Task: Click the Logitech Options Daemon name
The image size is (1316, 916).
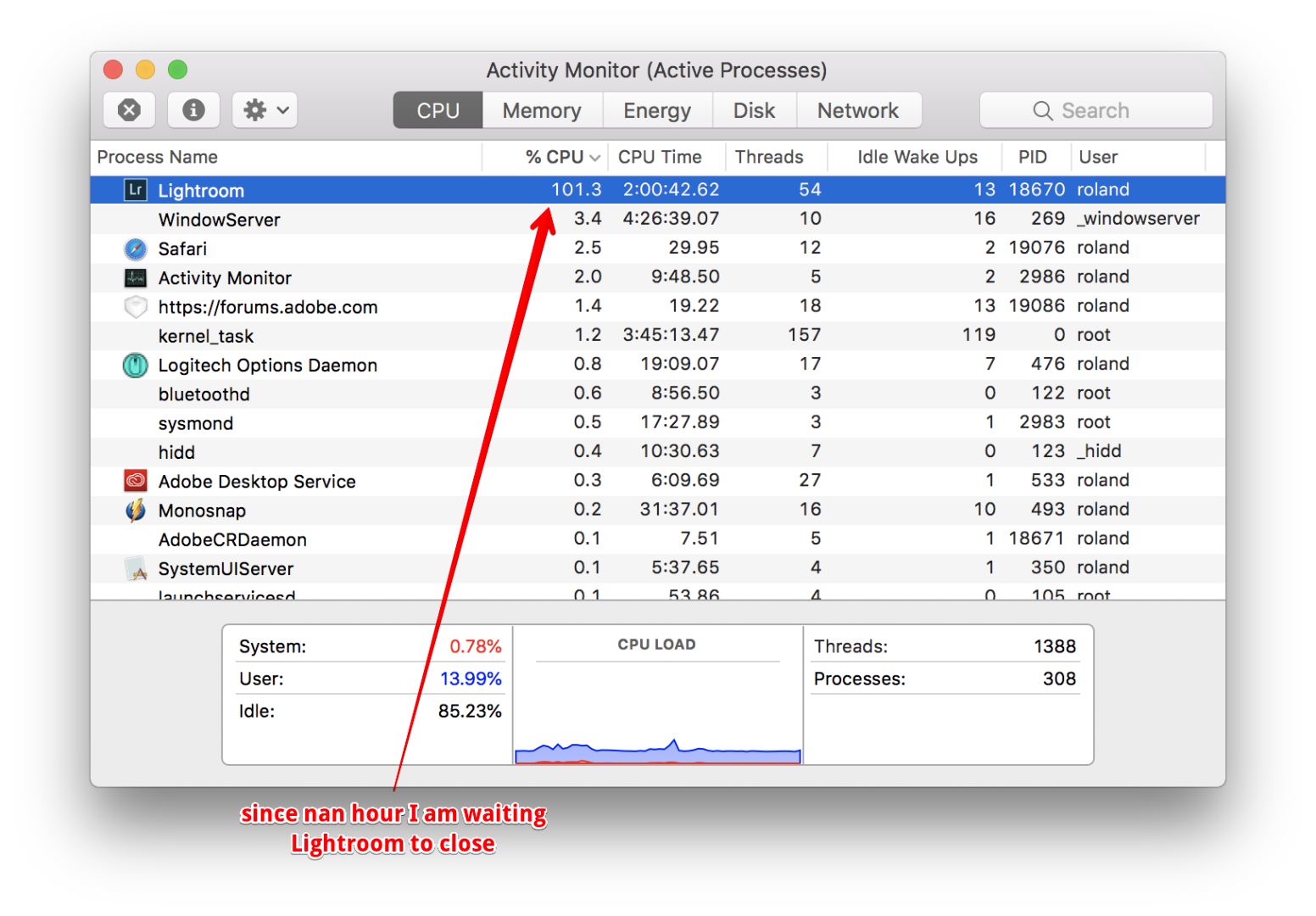Action: pos(268,365)
